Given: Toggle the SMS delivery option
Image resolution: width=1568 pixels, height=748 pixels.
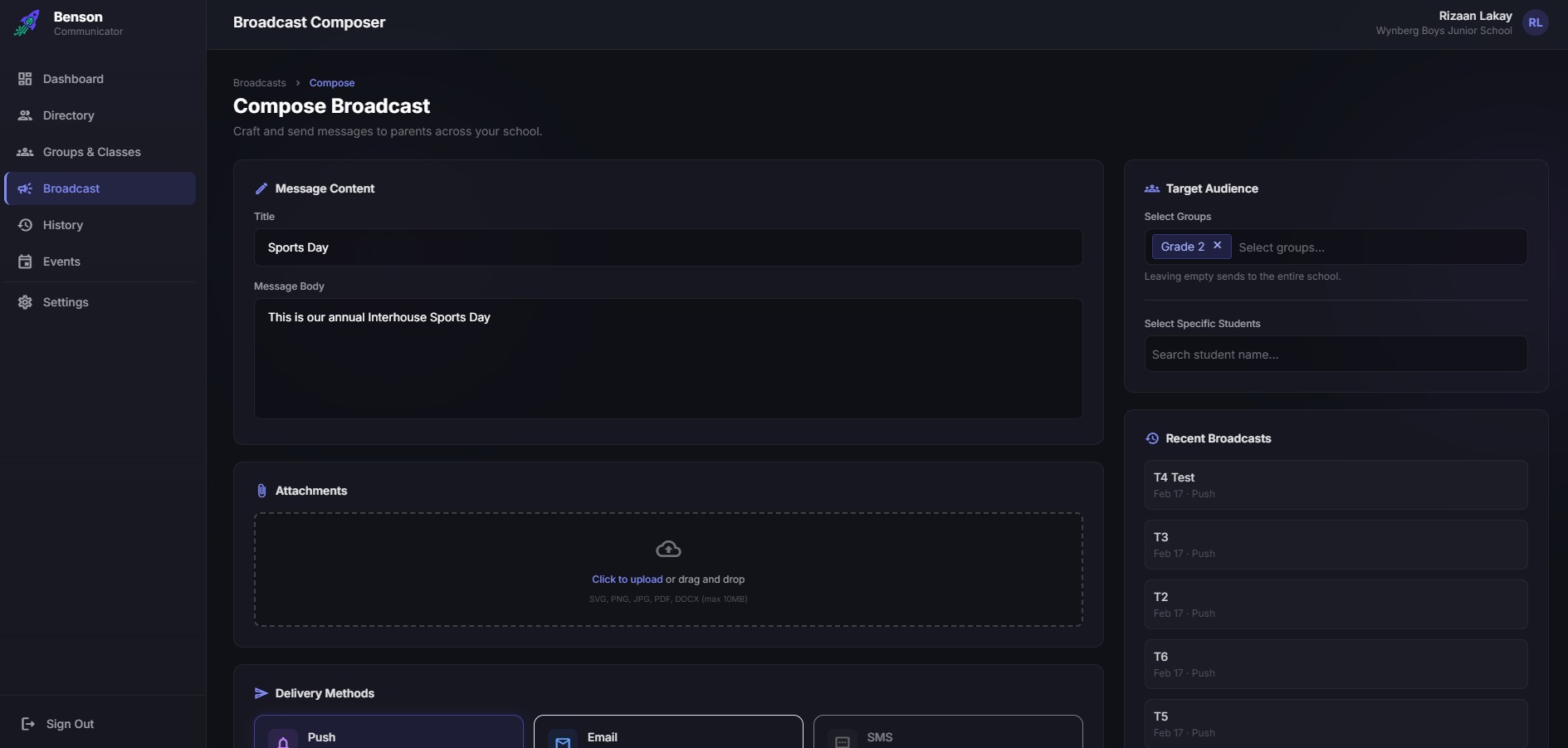Looking at the screenshot, I should [x=948, y=734].
